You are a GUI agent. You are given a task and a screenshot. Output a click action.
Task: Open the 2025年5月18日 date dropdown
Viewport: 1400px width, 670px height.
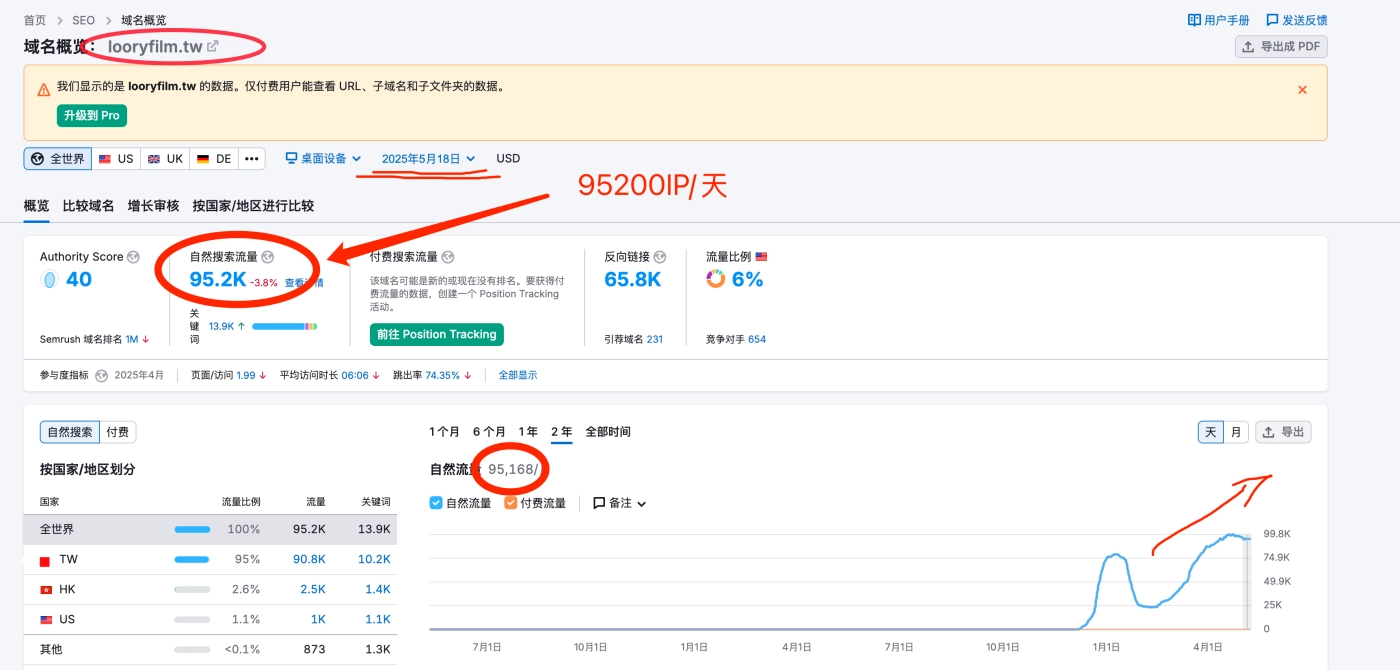[428, 159]
